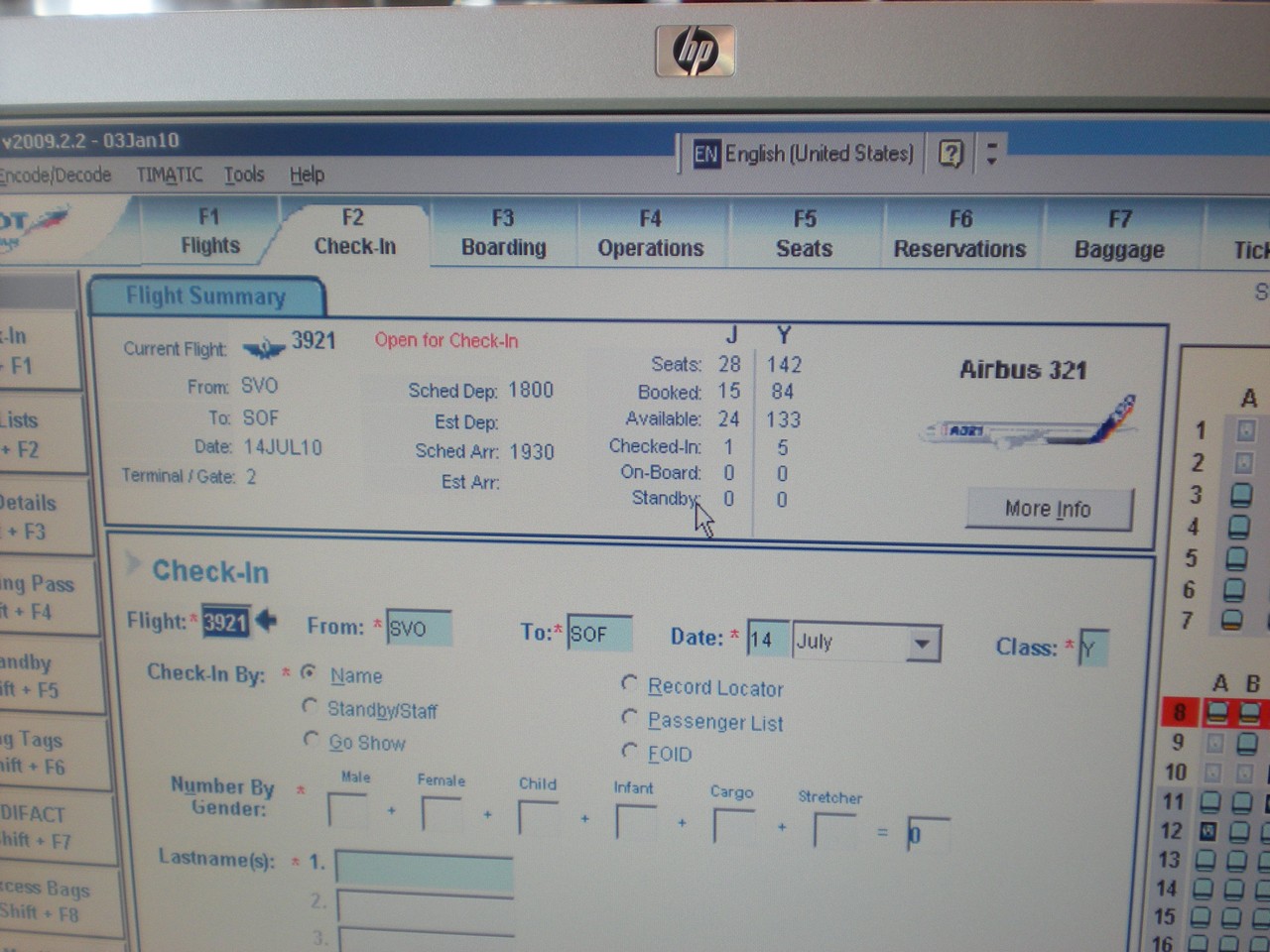This screenshot has width=1270, height=952.
Task: Select seat 15A on the seat map
Action: 1202,917
